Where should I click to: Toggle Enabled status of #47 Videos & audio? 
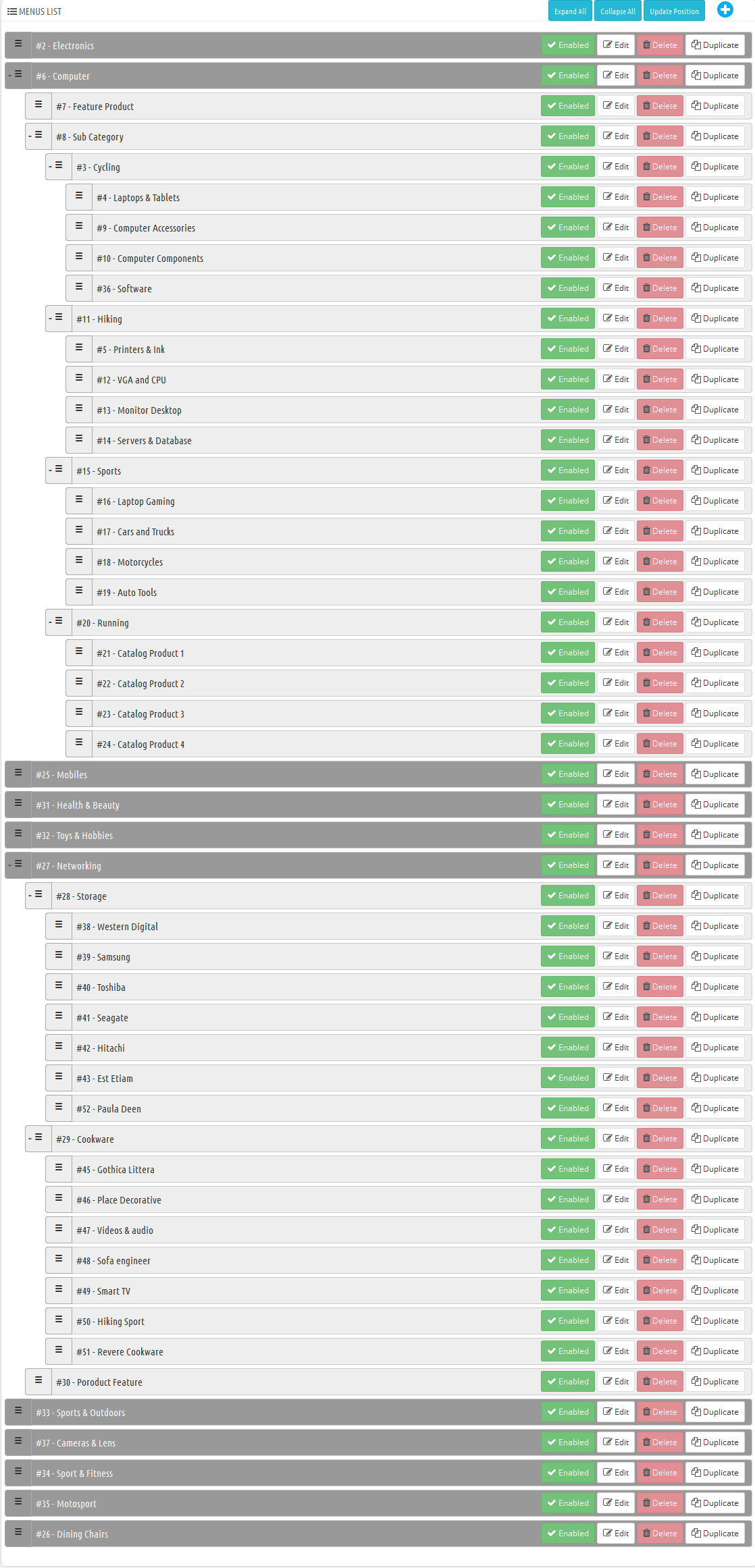point(568,1230)
